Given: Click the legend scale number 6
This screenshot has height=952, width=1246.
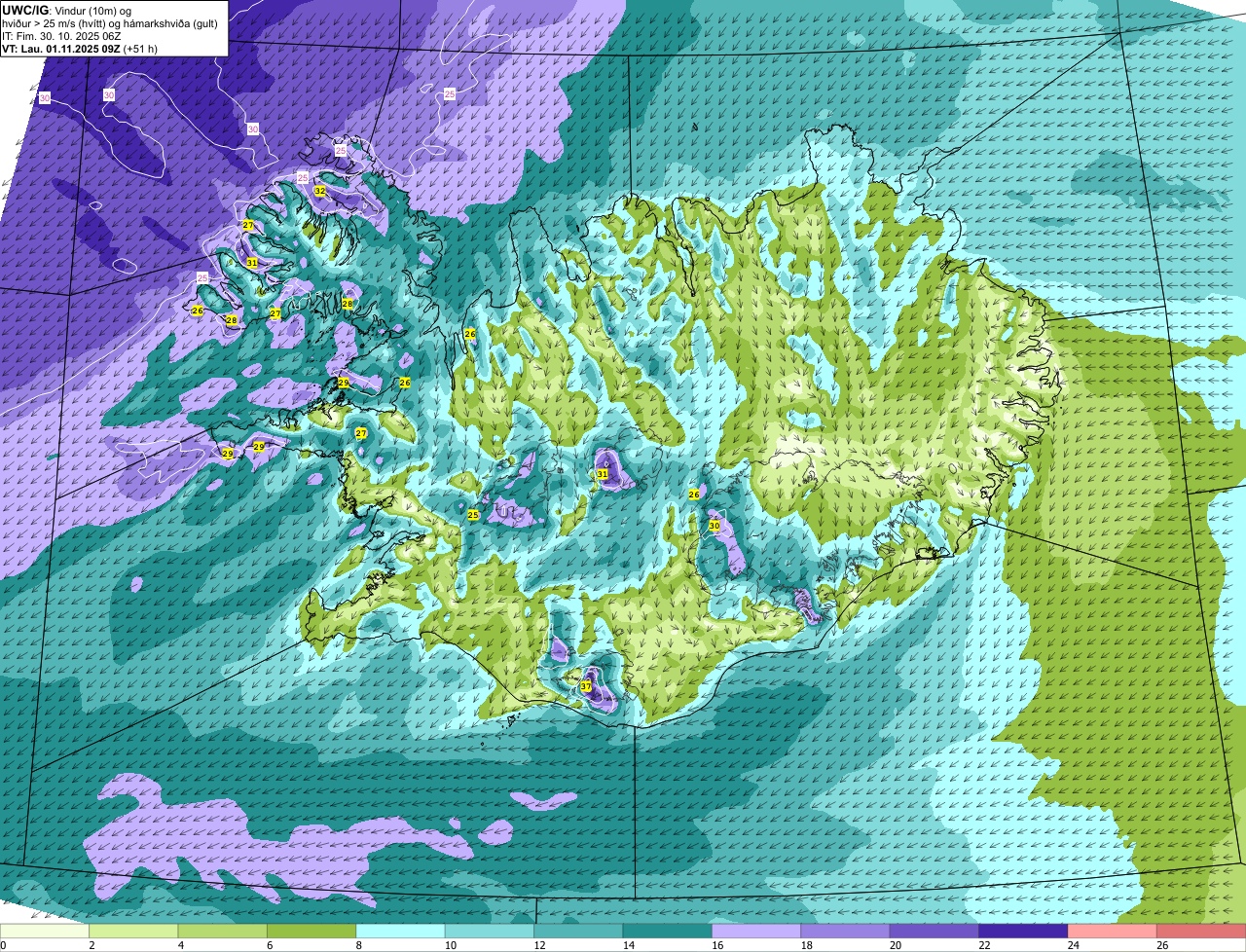Looking at the screenshot, I should (269, 945).
